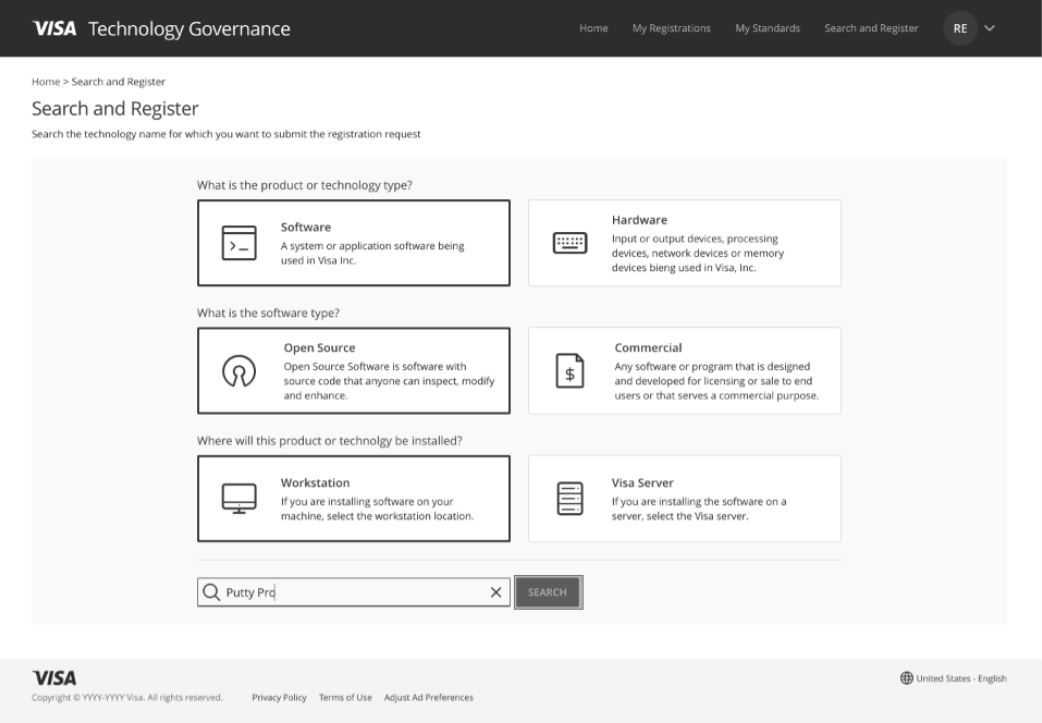Open My Registrations in top navigation
Viewport: 1042px width, 723px height.
pyautogui.click(x=671, y=29)
